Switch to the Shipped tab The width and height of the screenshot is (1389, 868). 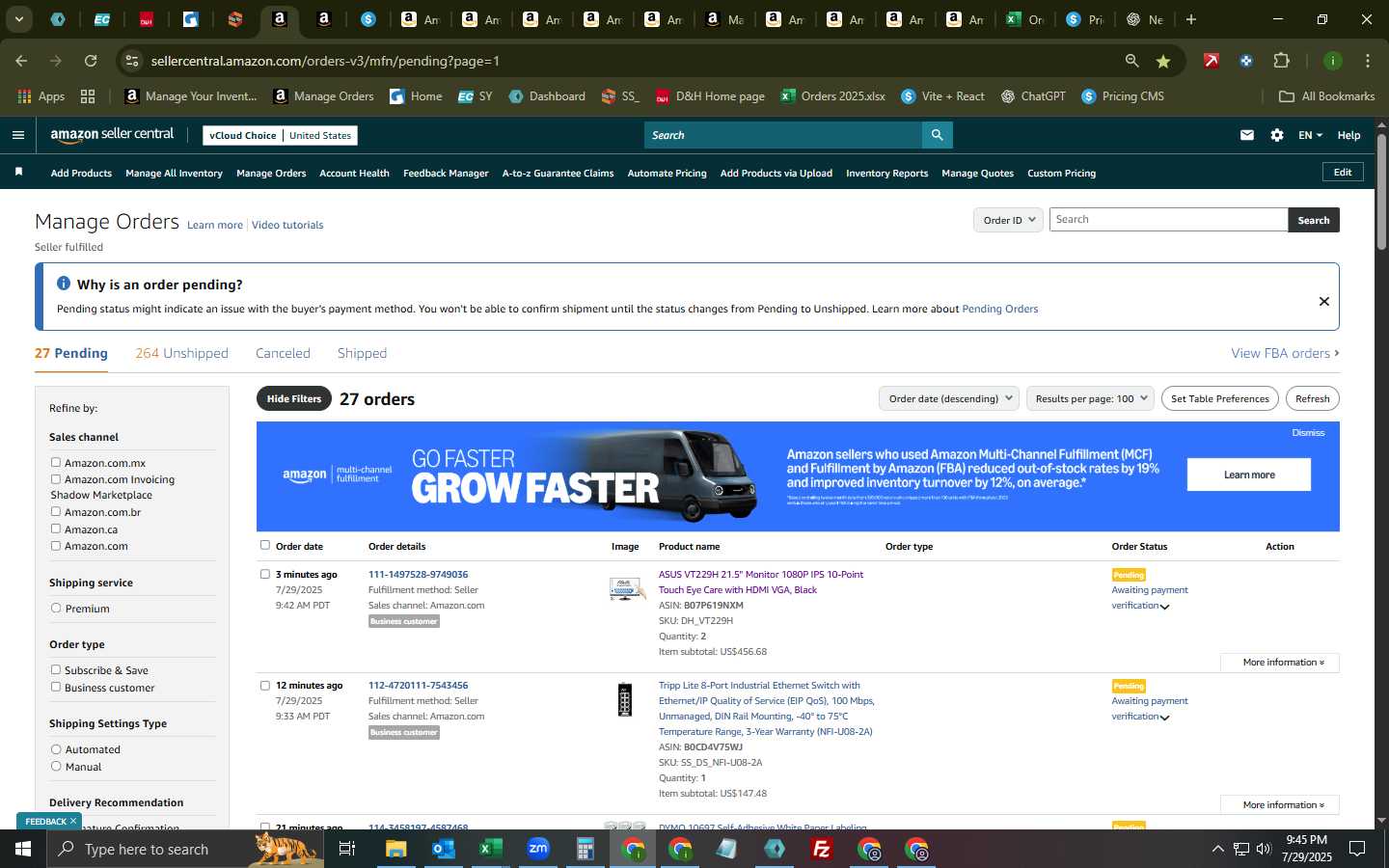[x=362, y=353]
